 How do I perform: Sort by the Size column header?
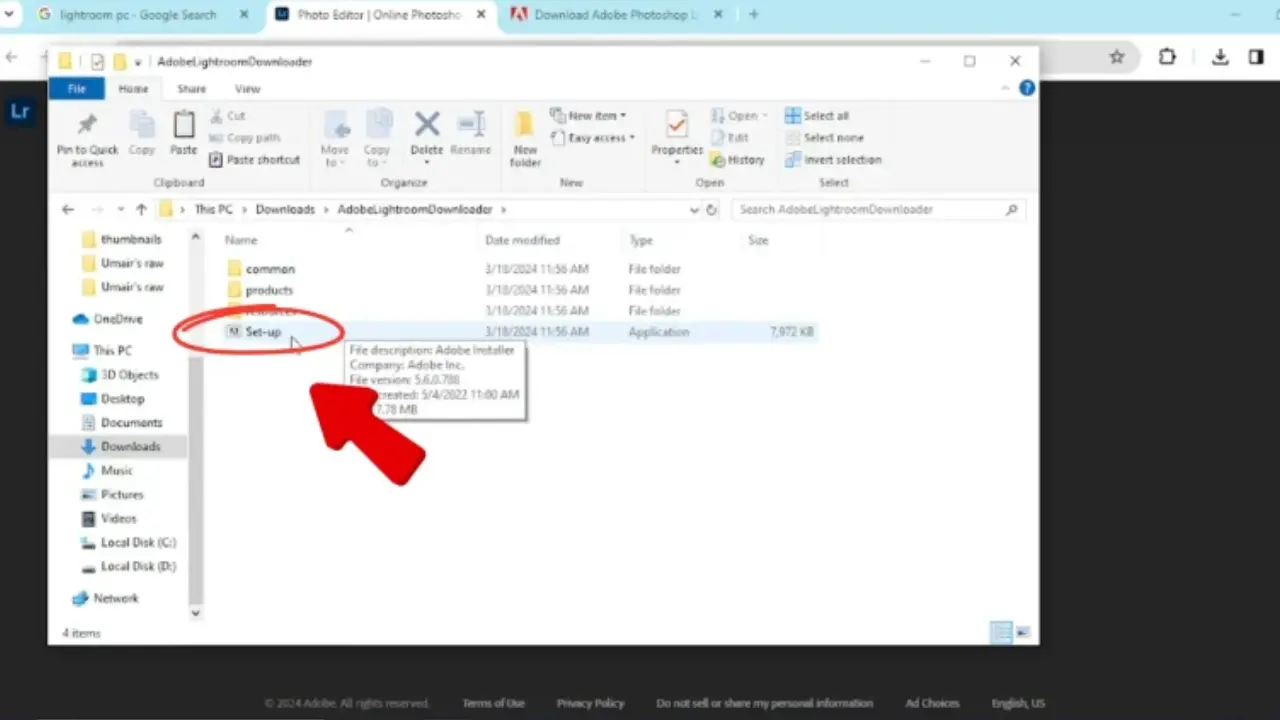click(x=758, y=240)
